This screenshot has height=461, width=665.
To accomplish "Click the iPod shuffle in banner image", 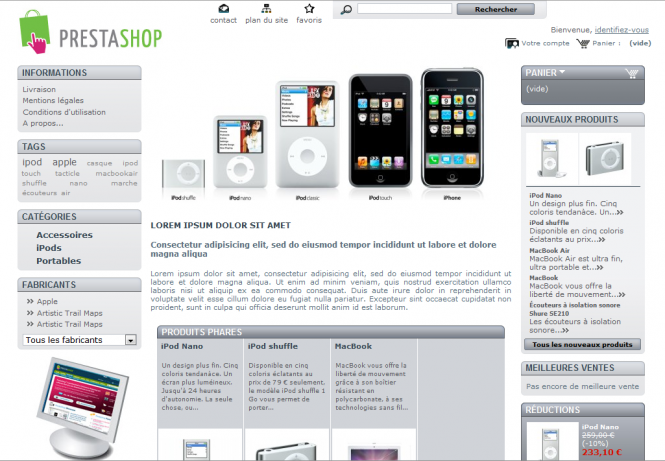I will pyautogui.click(x=183, y=173).
